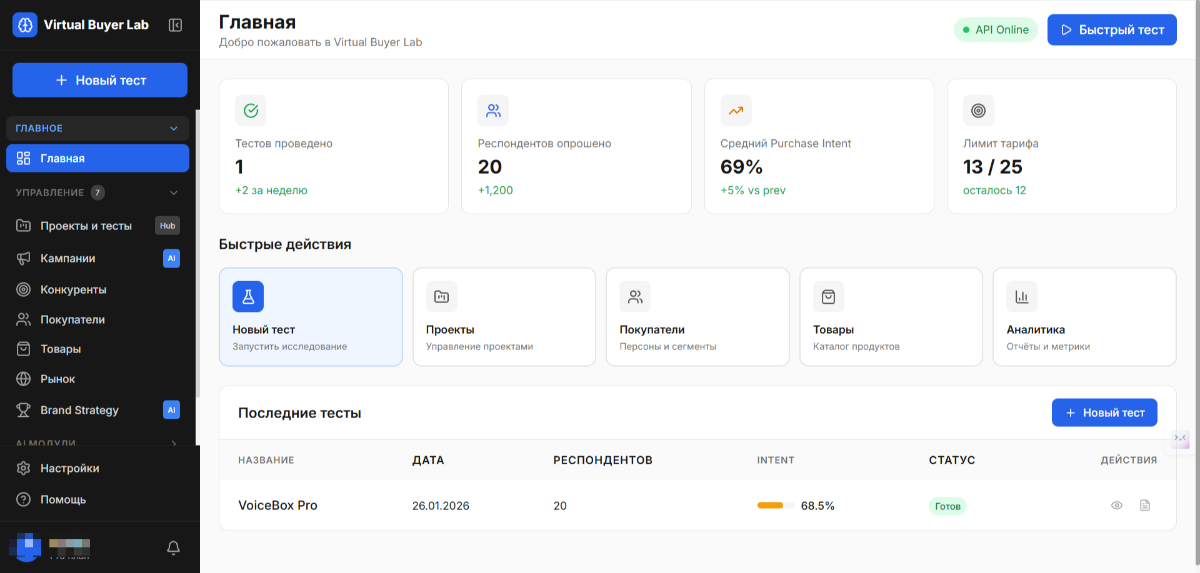Open the Покупатели quick action card
This screenshot has width=1200, height=573.
pos(698,317)
